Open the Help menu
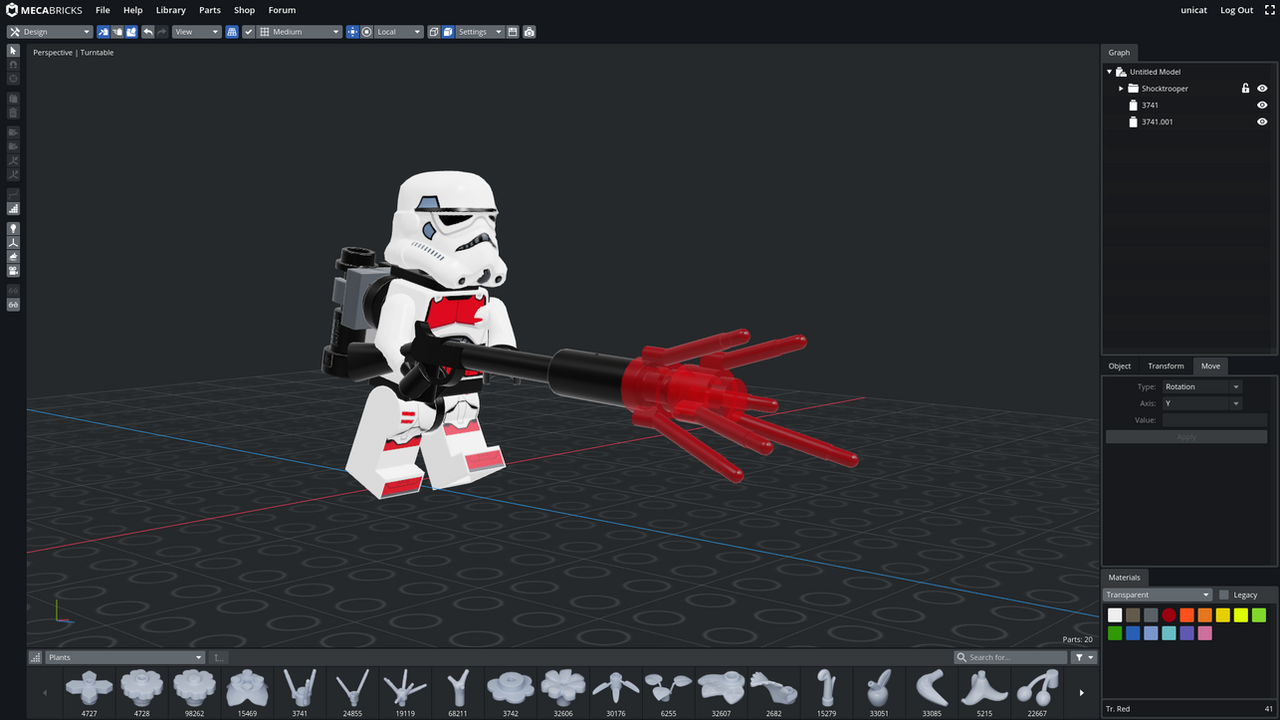 pyautogui.click(x=133, y=10)
